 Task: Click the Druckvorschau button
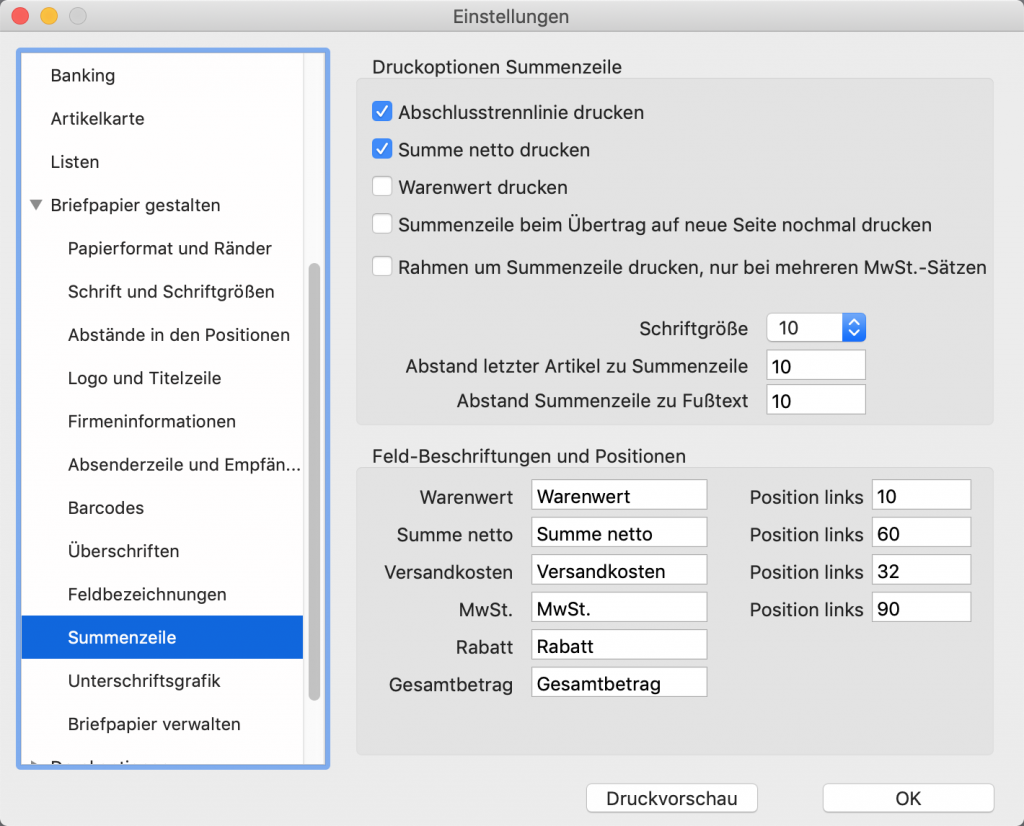(x=671, y=798)
